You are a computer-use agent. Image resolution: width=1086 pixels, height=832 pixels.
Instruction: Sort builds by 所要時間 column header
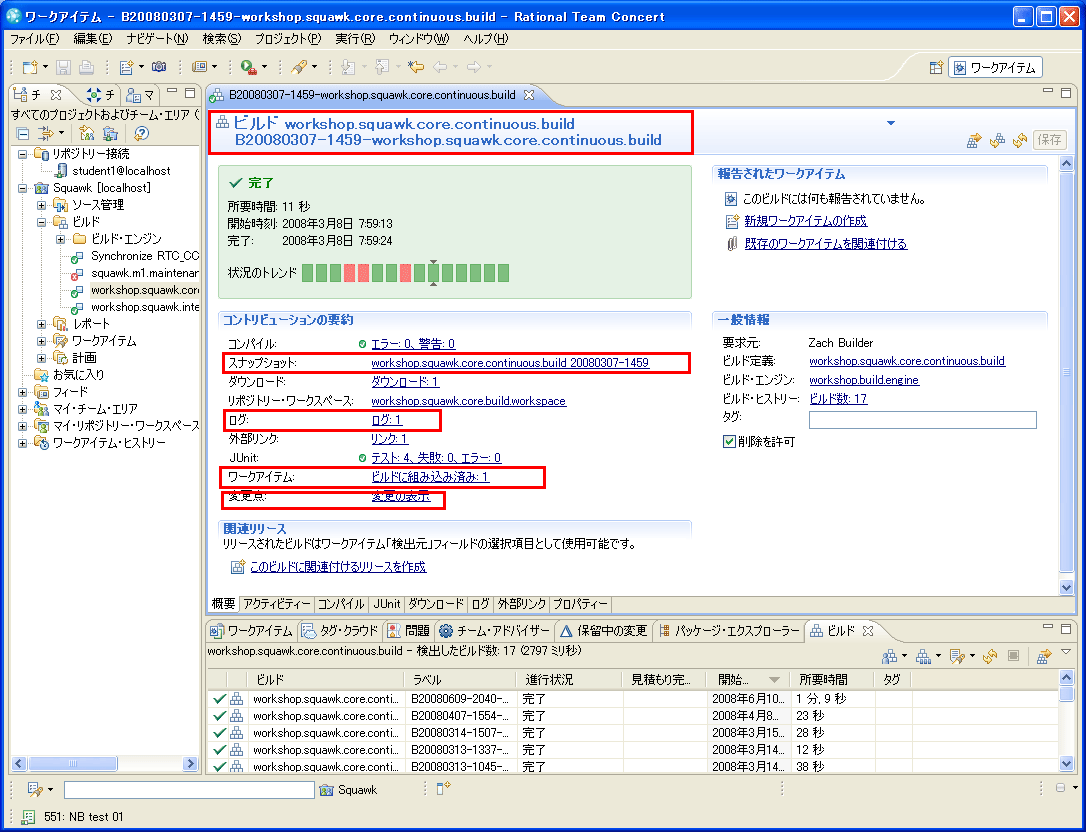pyautogui.click(x=833, y=680)
